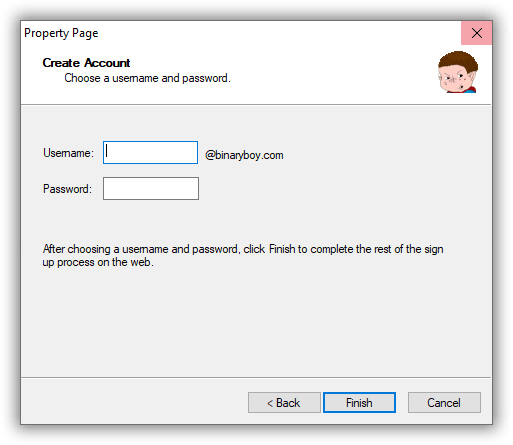
Task: Click the cartoon boy avatar image
Action: [458, 72]
